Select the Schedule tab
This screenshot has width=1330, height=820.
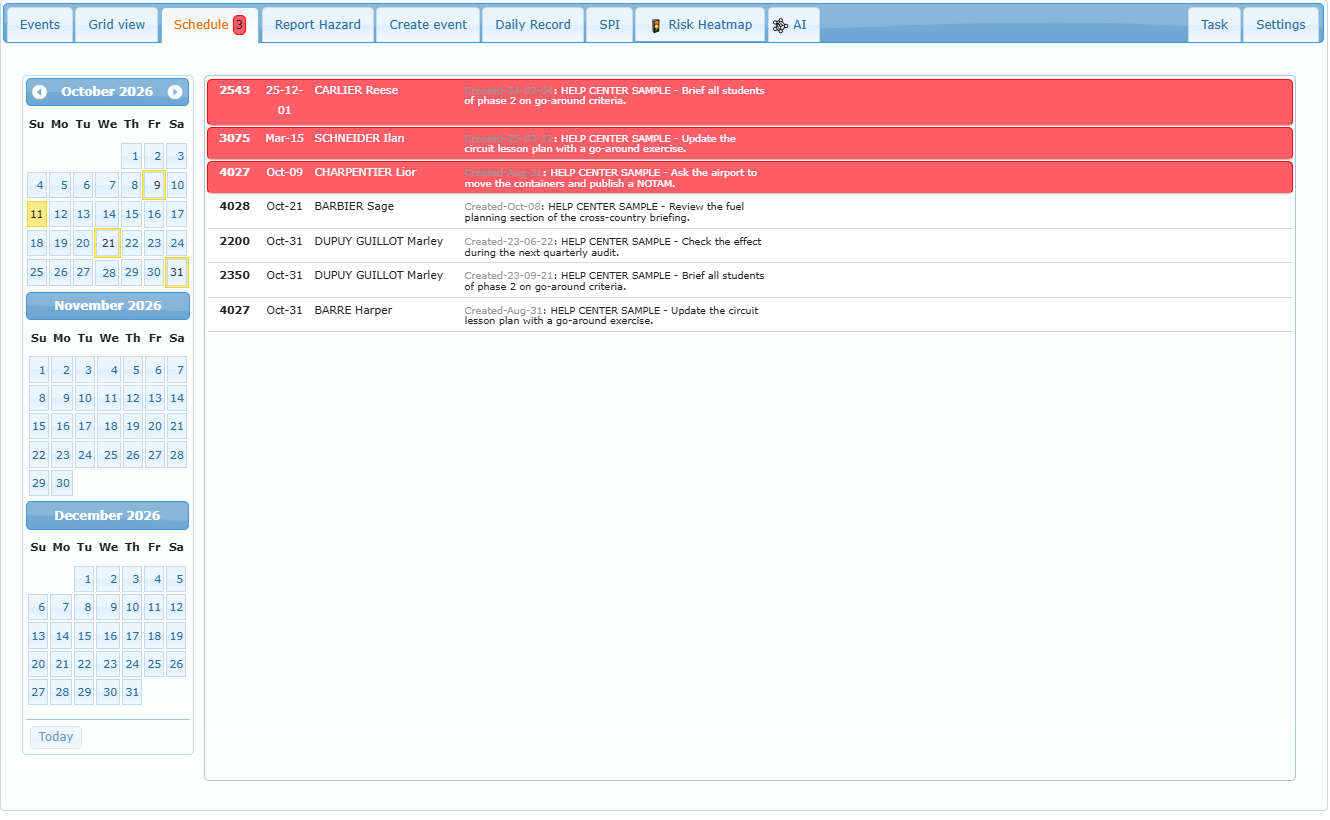210,25
